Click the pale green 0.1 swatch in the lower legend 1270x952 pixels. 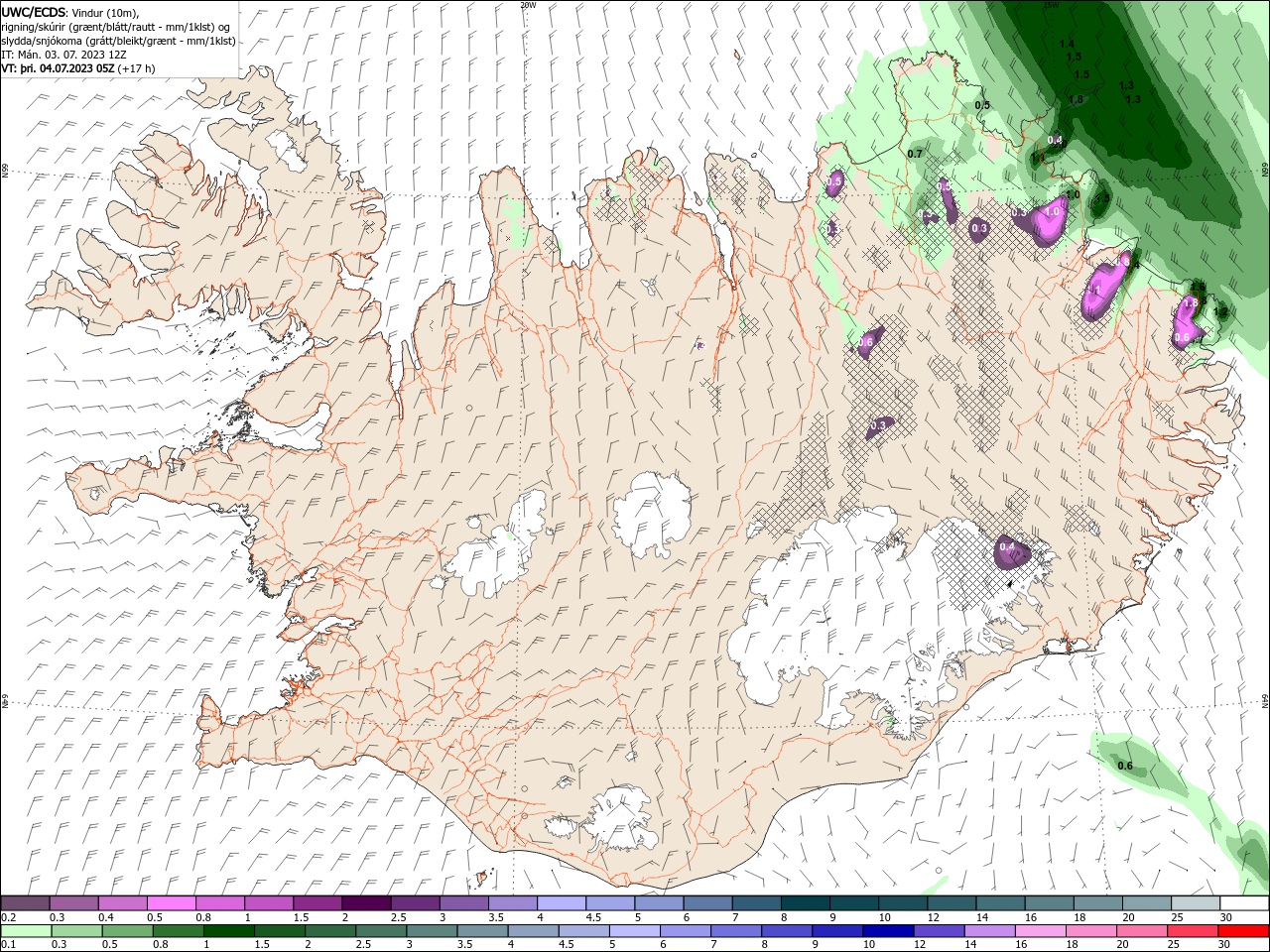pos(27,931)
